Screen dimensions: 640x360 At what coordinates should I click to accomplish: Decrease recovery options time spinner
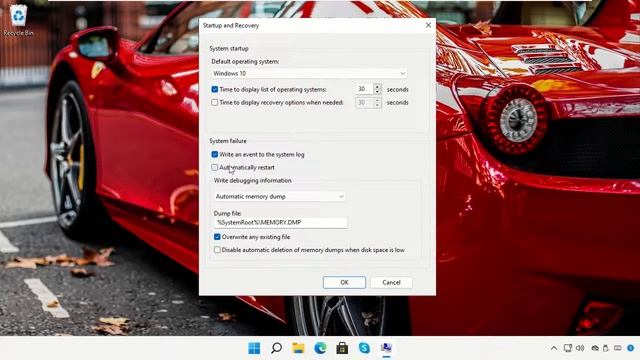pyautogui.click(x=378, y=105)
